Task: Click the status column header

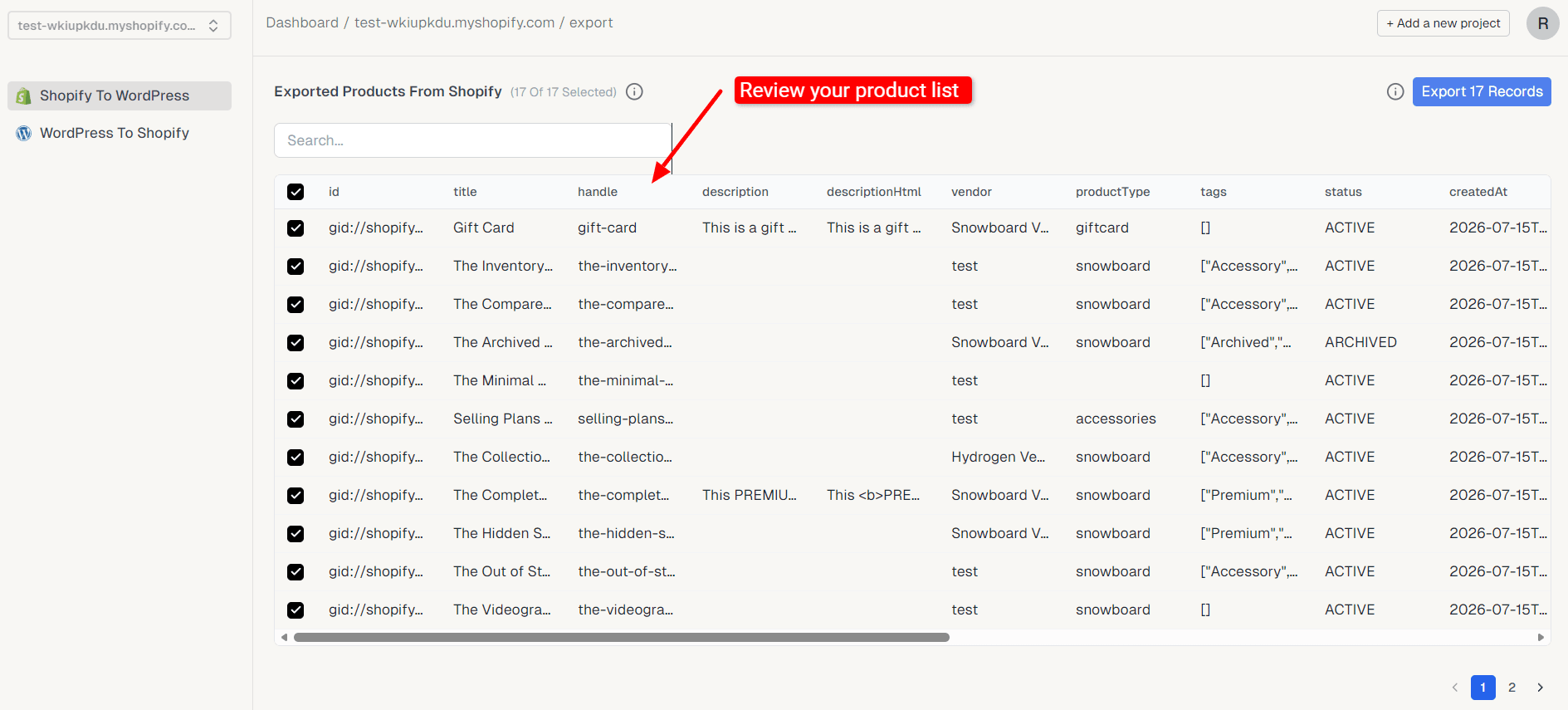Action: 1343,192
